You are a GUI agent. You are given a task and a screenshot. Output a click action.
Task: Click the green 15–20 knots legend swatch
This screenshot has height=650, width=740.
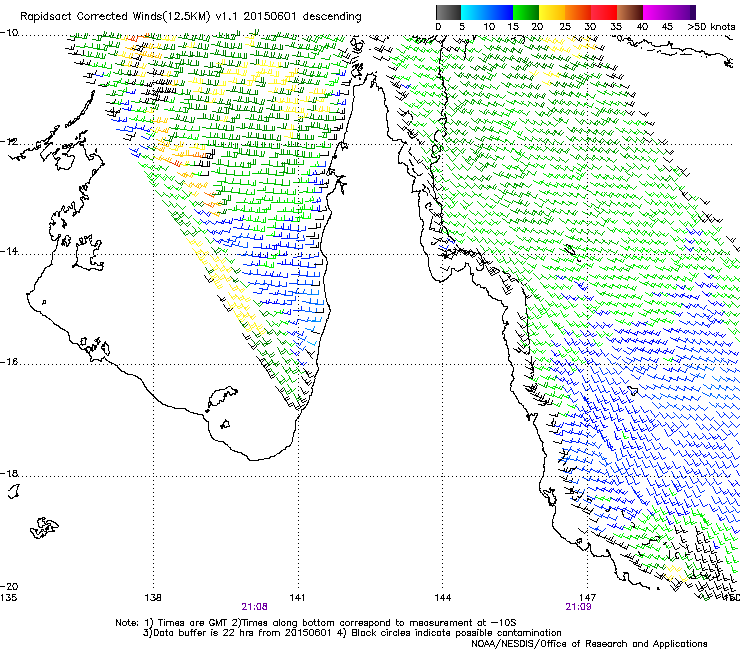[x=526, y=12]
